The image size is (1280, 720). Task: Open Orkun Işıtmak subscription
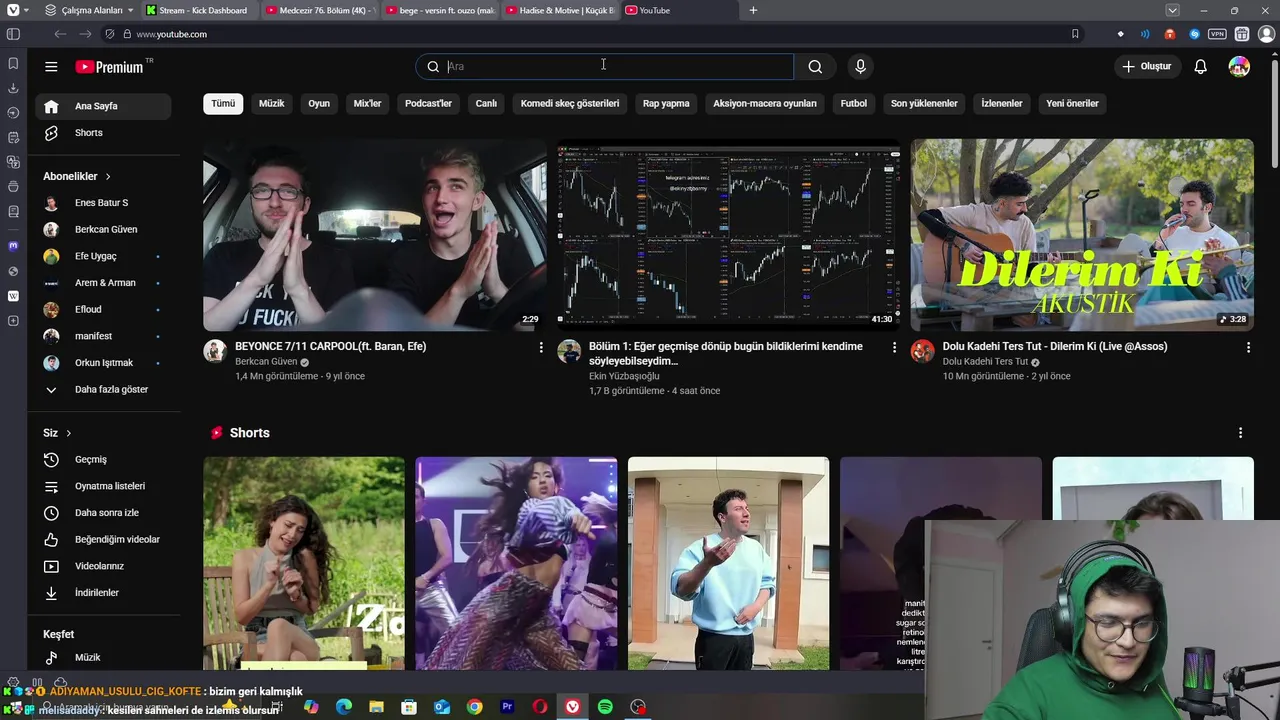click(103, 363)
